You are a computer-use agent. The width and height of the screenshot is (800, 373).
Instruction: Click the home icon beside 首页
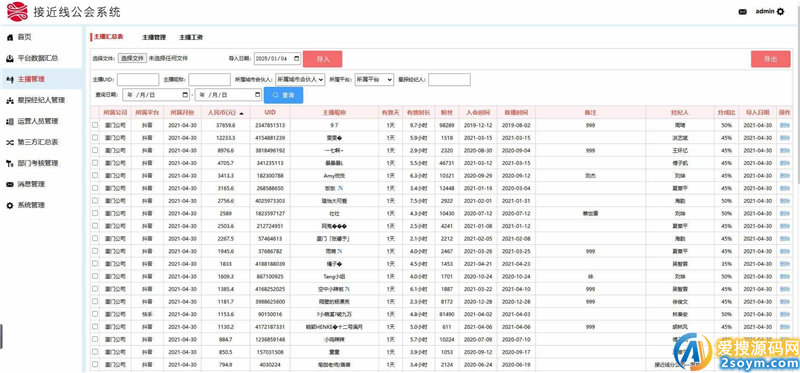point(9,37)
